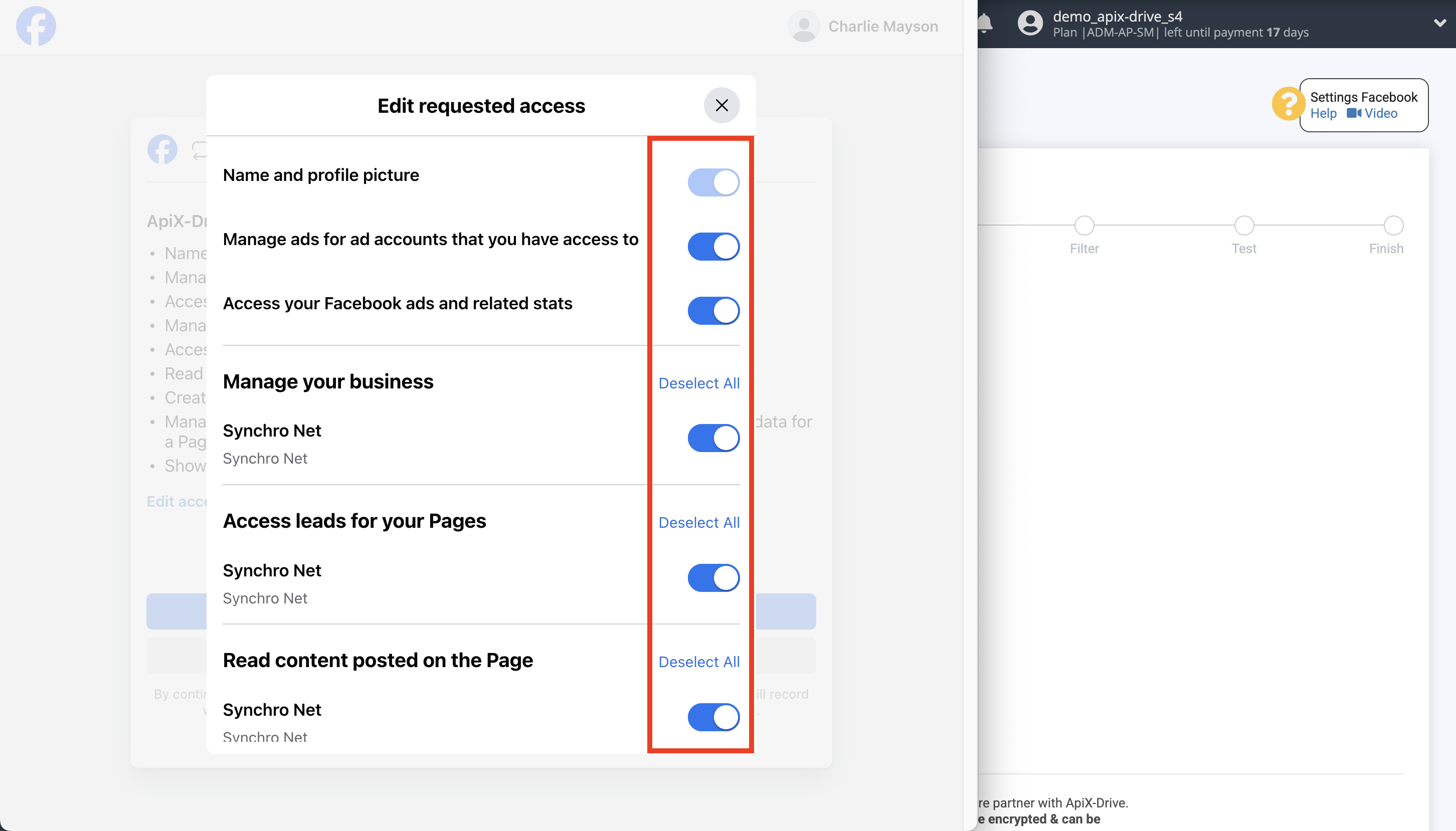The height and width of the screenshot is (831, 1456).
Task: Open the Help link in Settings Facebook panel
Action: 1323,114
